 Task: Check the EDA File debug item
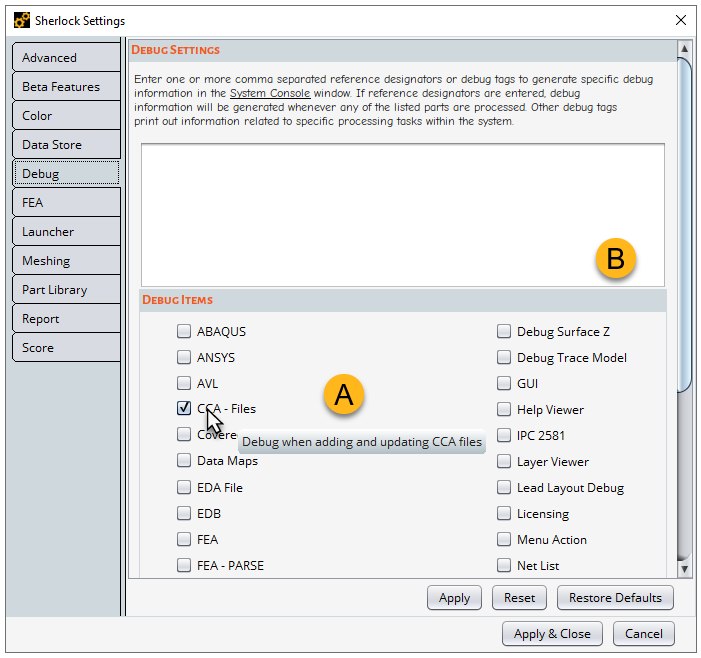[x=184, y=487]
